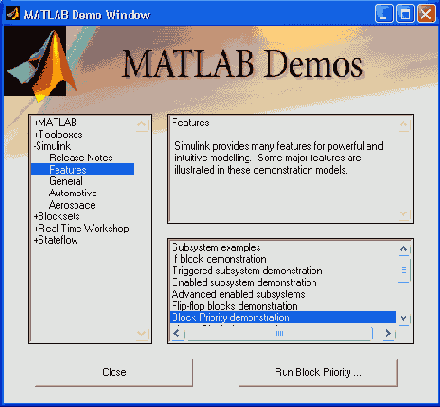Image resolution: width=440 pixels, height=407 pixels.
Task: Select Release Notes under Simulink
Action: (81, 158)
